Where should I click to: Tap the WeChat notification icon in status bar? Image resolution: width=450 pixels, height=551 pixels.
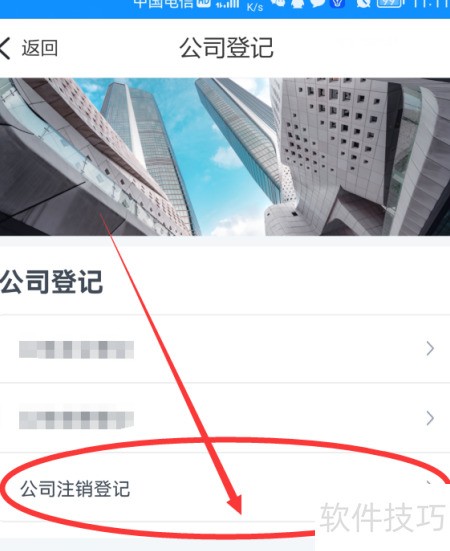tap(278, 3)
